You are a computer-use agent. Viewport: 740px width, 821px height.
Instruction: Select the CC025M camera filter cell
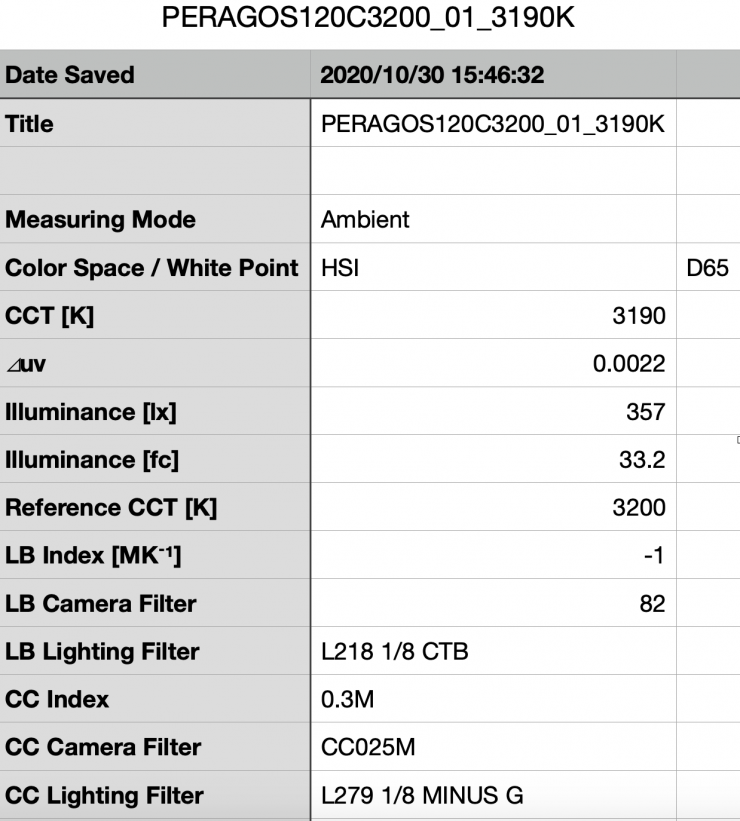[493, 747]
